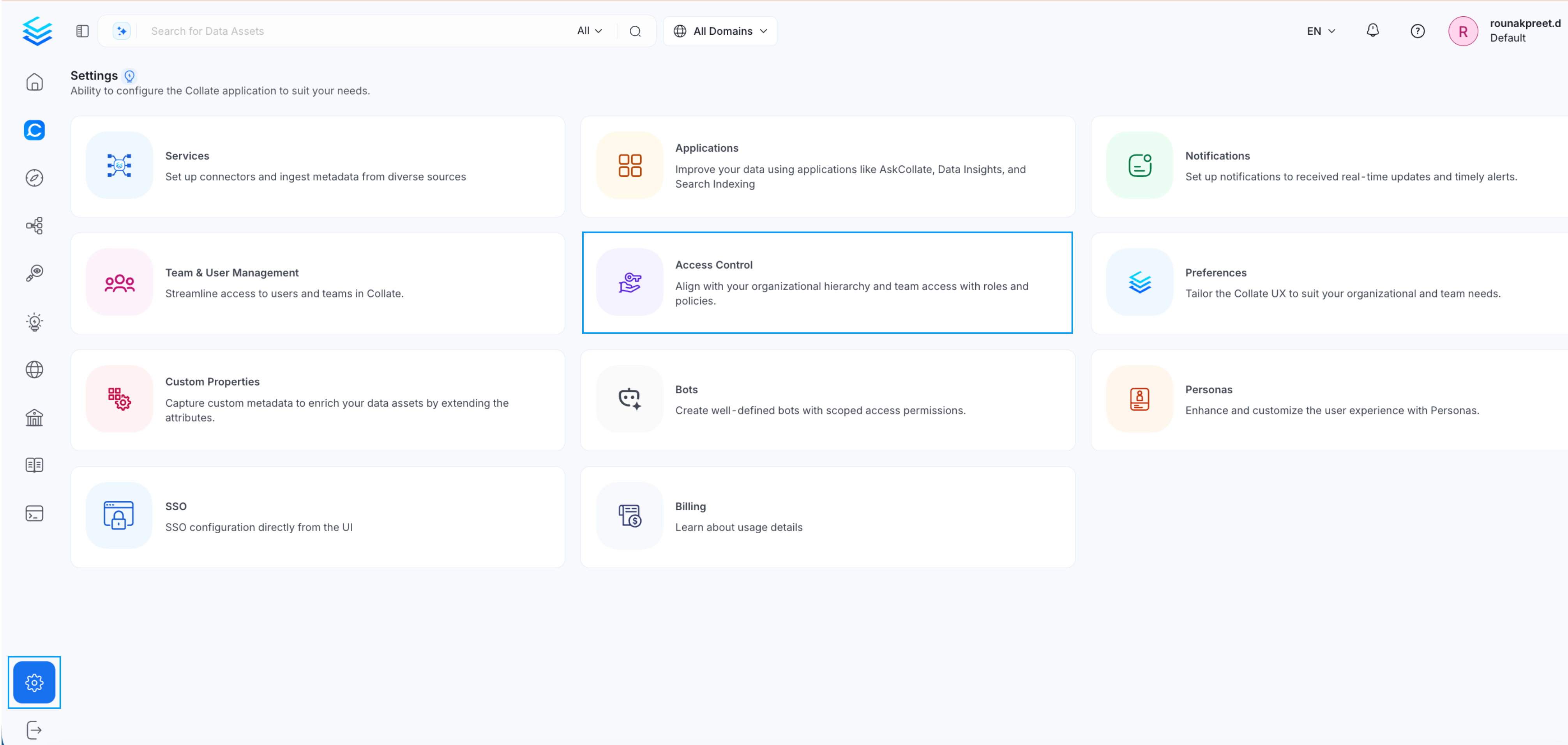Open the rounakpreet.d user profile avatar
Screen dimensions: 1568x745
tap(1462, 31)
